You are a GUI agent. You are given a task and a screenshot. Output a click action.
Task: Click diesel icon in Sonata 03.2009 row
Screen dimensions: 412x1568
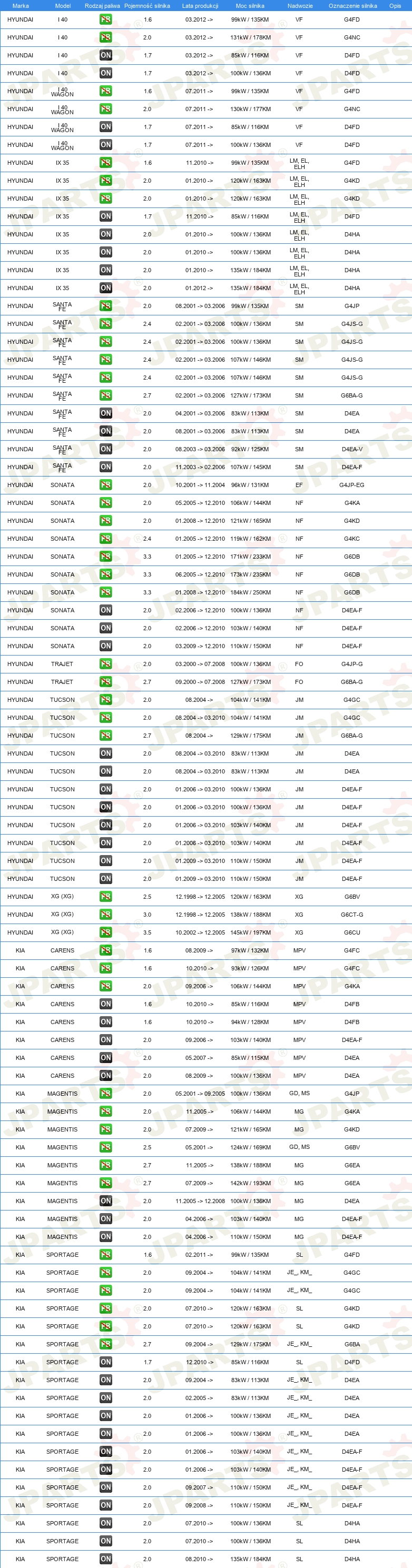pos(105,646)
